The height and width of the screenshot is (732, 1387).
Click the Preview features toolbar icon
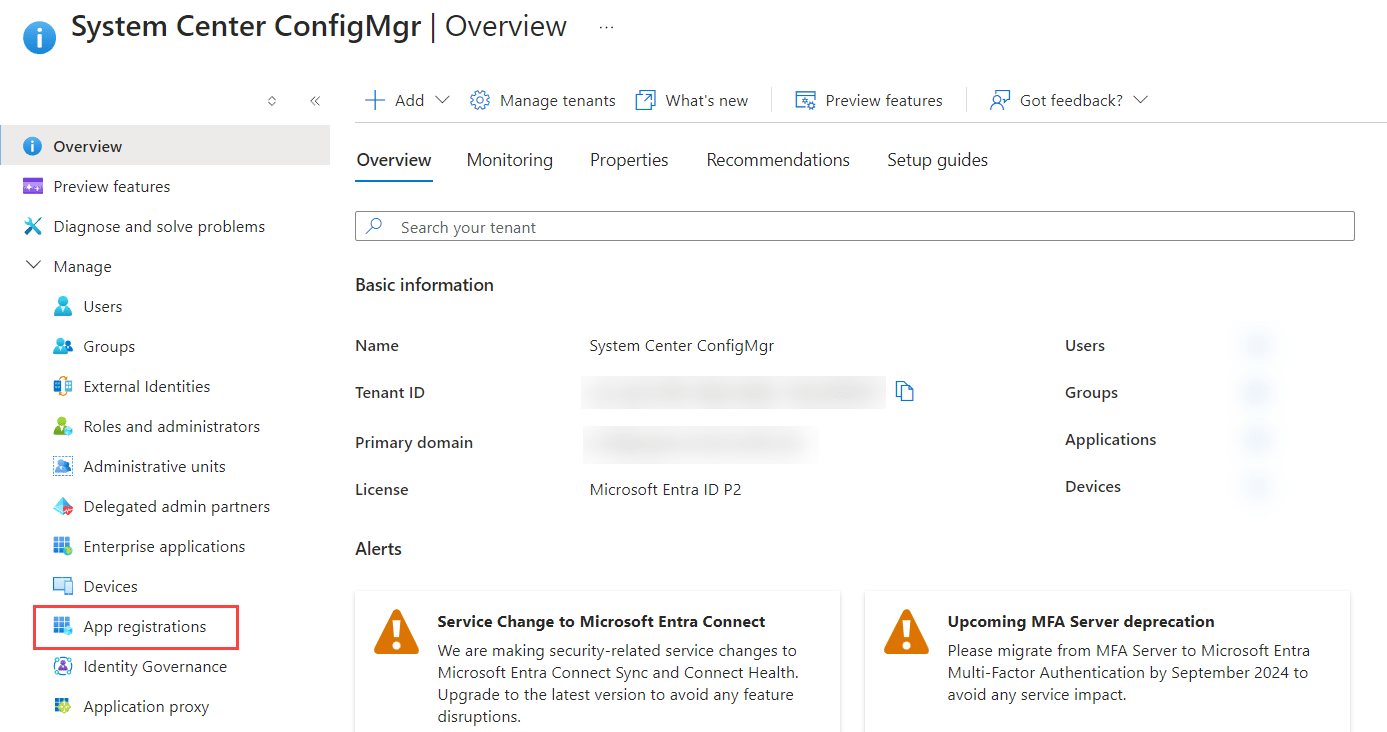tap(805, 100)
